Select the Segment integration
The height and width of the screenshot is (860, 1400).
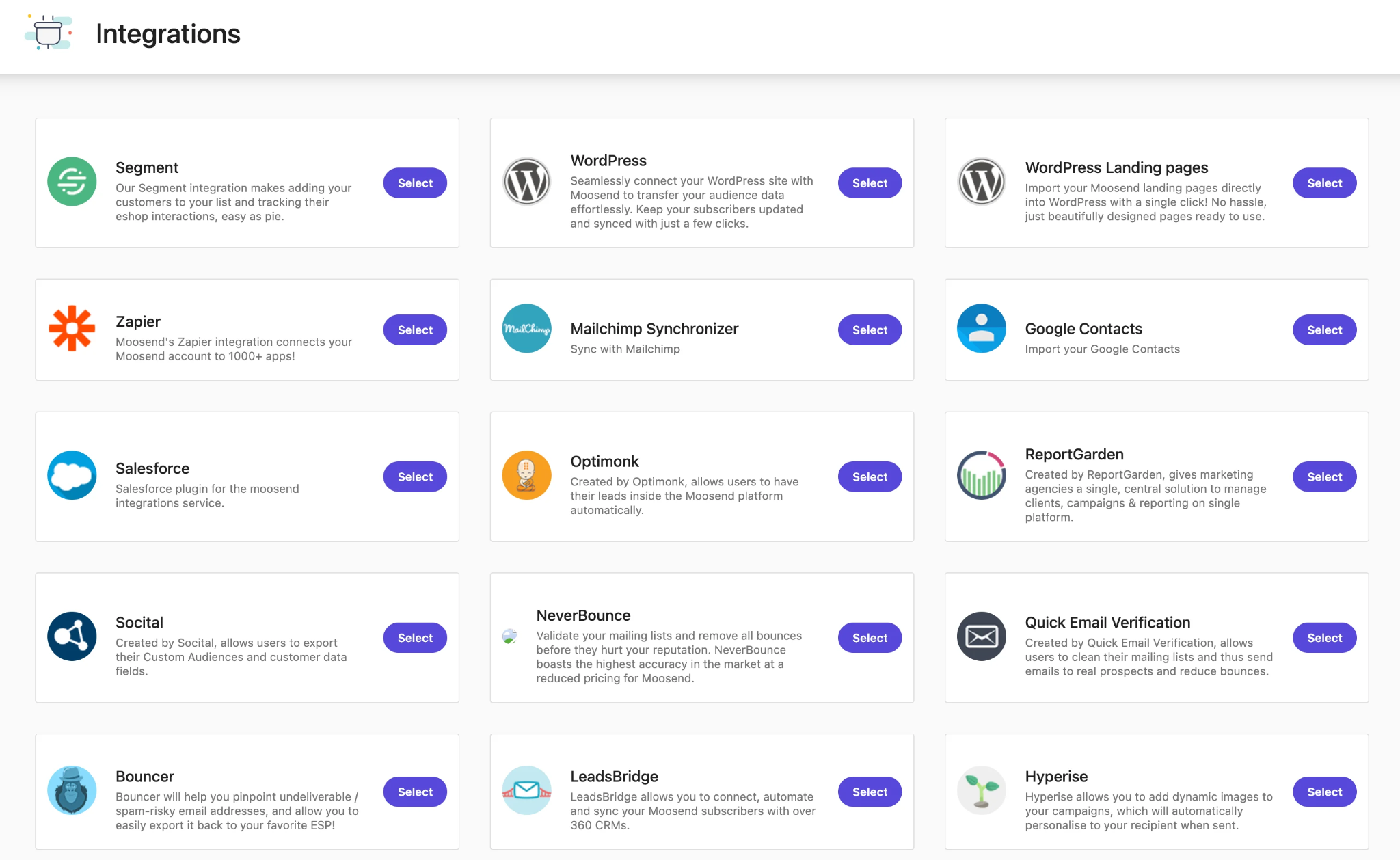coord(415,183)
